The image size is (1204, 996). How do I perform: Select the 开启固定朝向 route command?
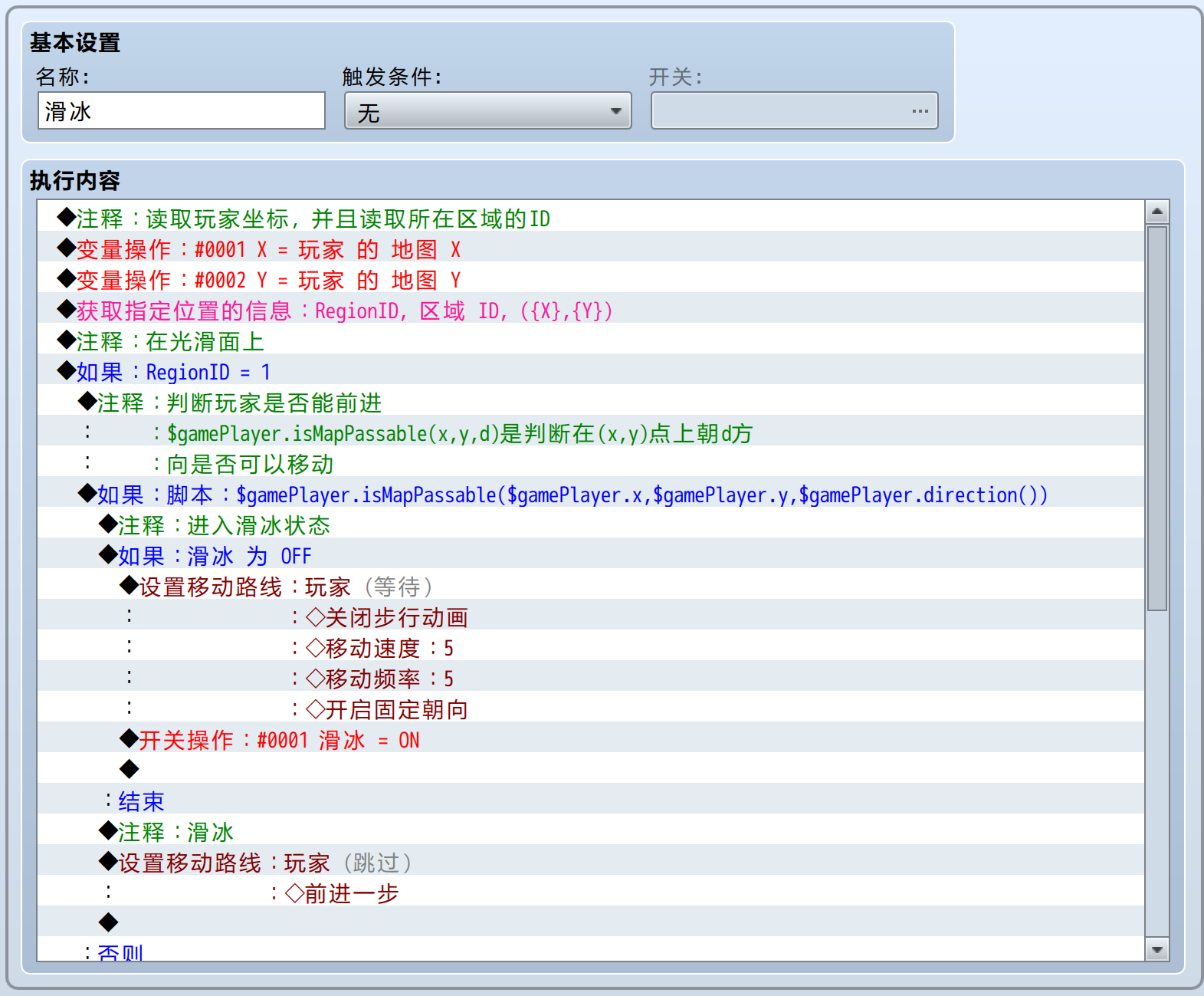click(590, 707)
